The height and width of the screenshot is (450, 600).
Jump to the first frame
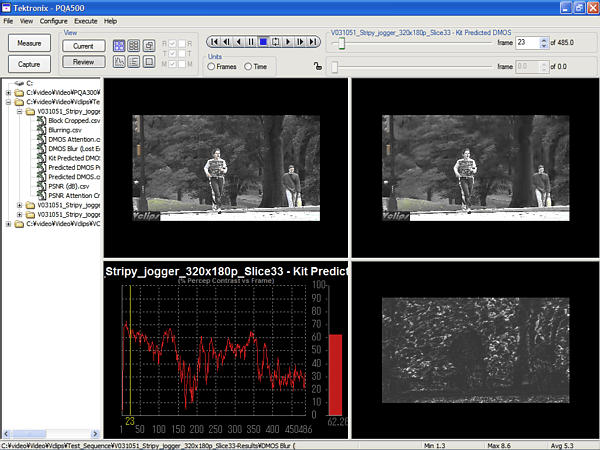point(212,42)
